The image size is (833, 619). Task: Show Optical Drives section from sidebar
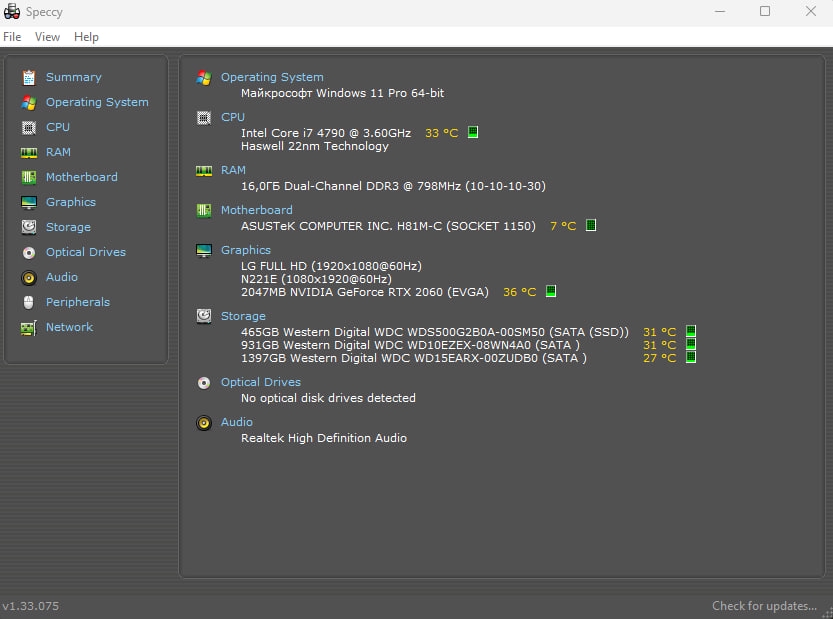pos(86,252)
